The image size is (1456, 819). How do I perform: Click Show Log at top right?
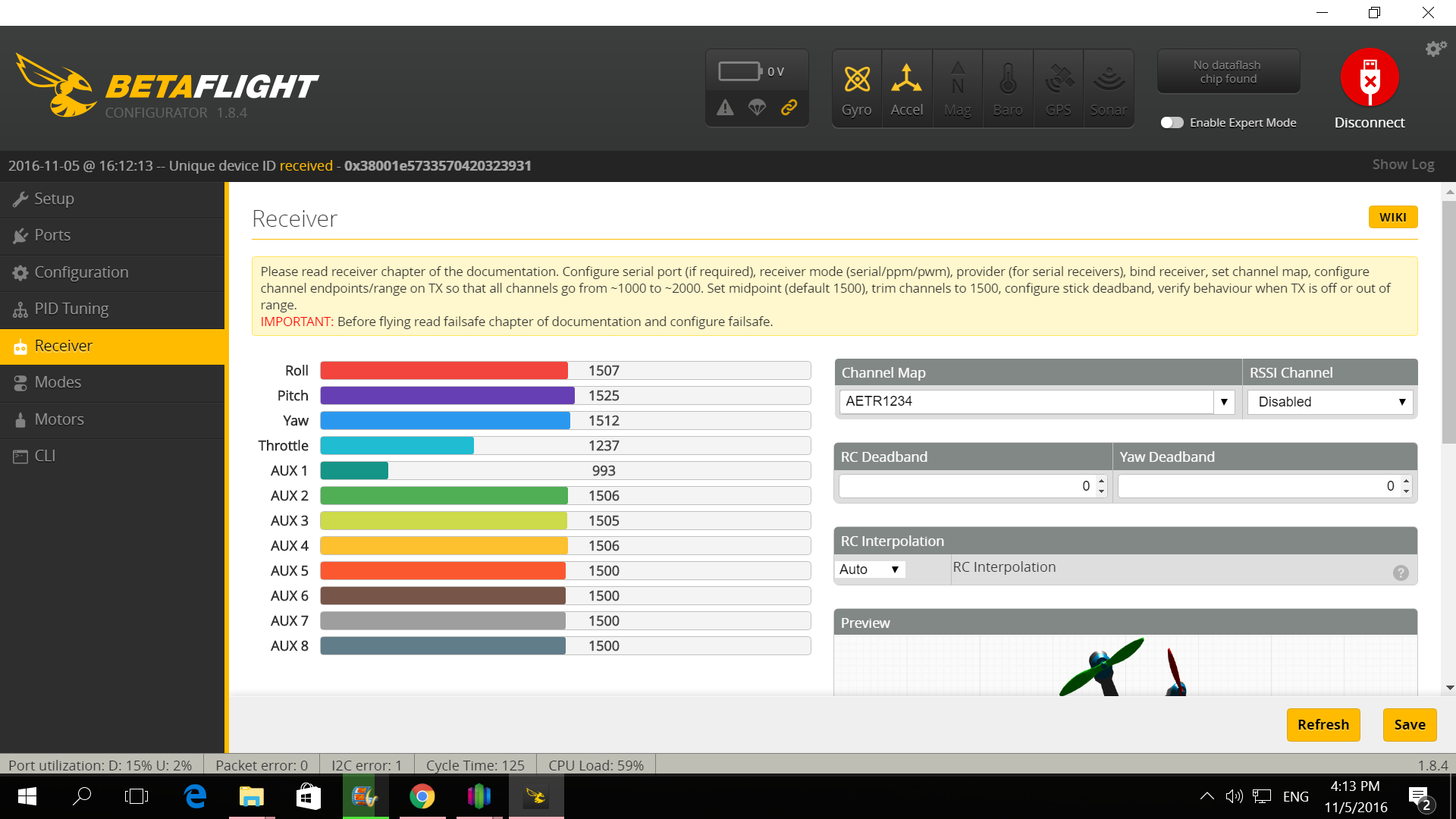tap(1403, 164)
